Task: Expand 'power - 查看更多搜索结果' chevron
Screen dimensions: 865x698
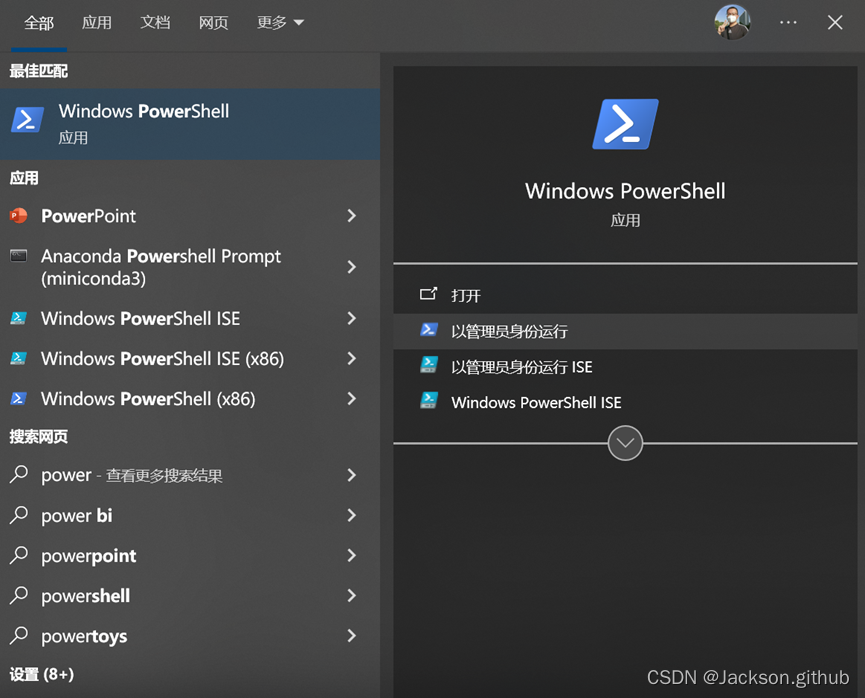Action: (x=351, y=475)
